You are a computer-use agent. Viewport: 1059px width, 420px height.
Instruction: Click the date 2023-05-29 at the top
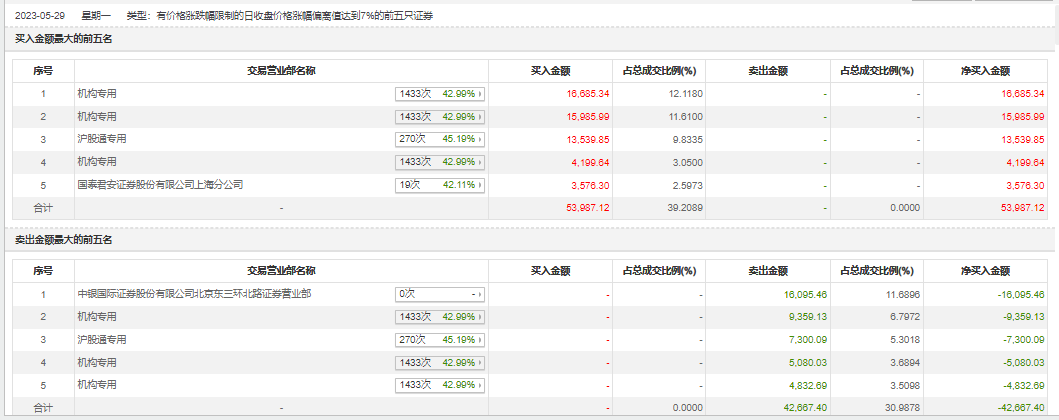38,17
